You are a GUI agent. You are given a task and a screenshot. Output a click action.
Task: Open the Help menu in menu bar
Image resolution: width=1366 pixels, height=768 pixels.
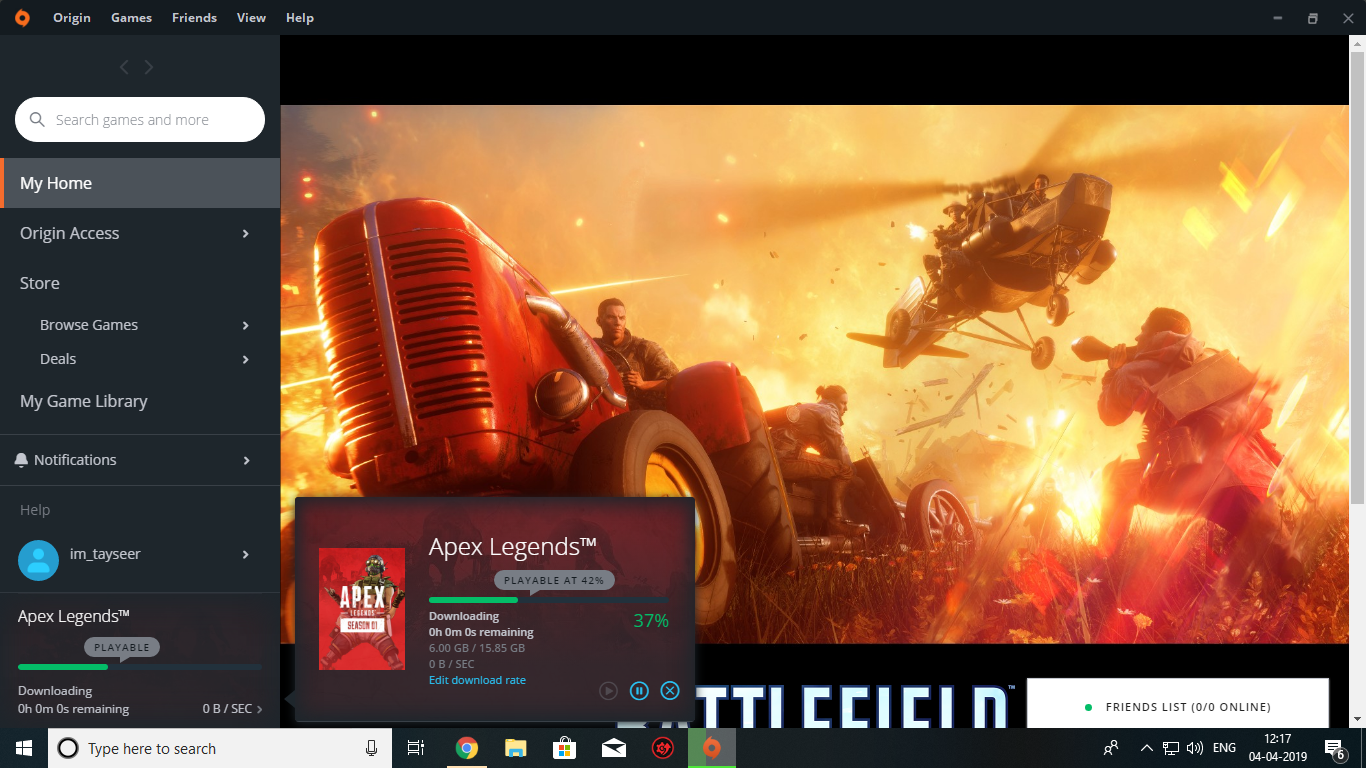[x=300, y=18]
